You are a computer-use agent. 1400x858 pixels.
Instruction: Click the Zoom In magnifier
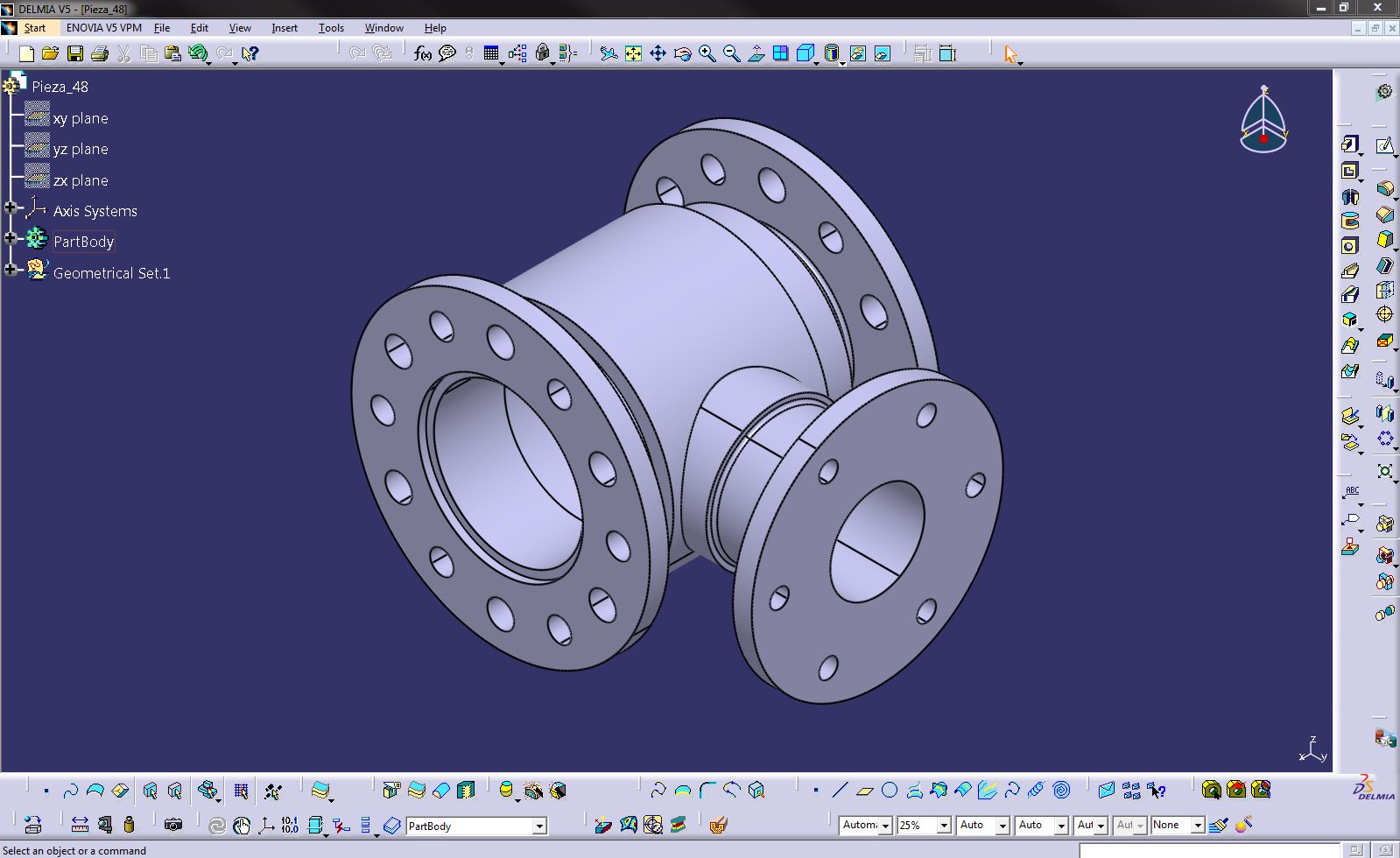(707, 54)
